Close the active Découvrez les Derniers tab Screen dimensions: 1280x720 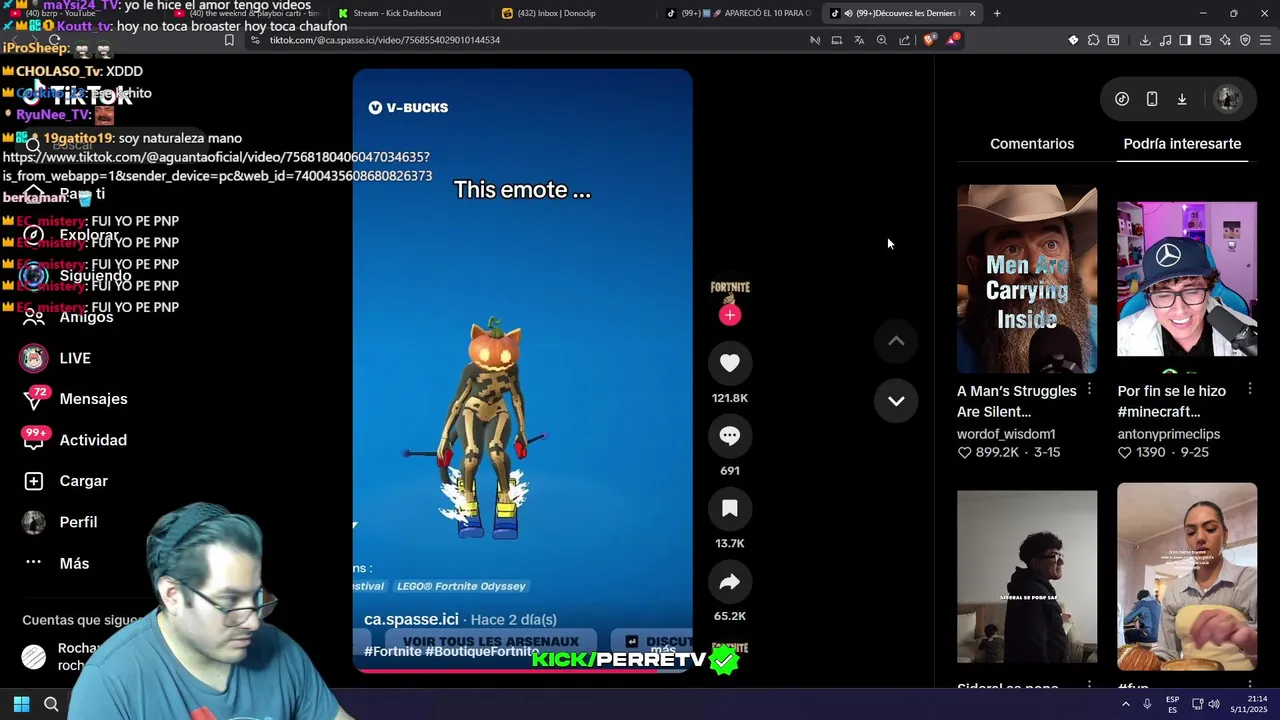pos(972,13)
